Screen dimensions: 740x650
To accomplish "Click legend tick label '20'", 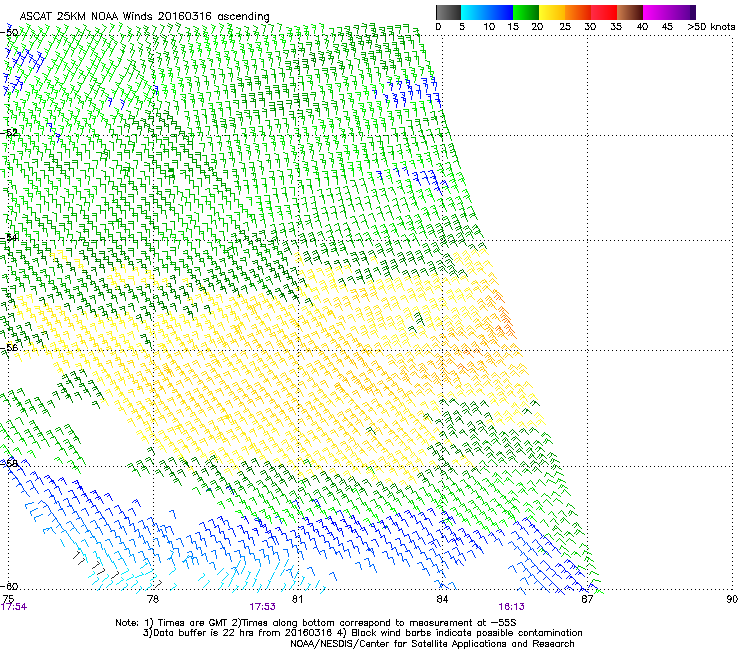I will [537, 26].
